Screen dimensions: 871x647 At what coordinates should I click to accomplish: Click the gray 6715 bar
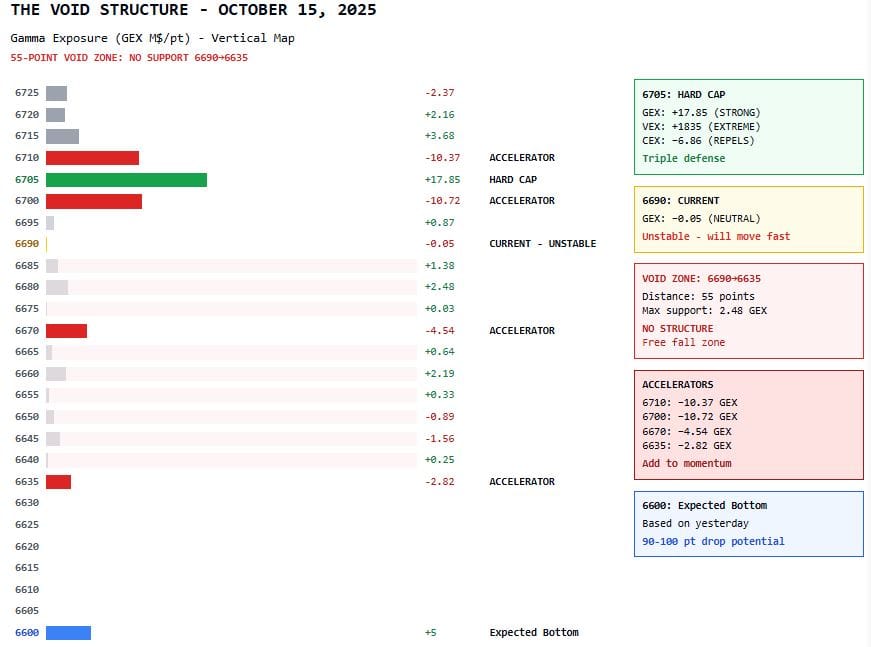coord(64,135)
